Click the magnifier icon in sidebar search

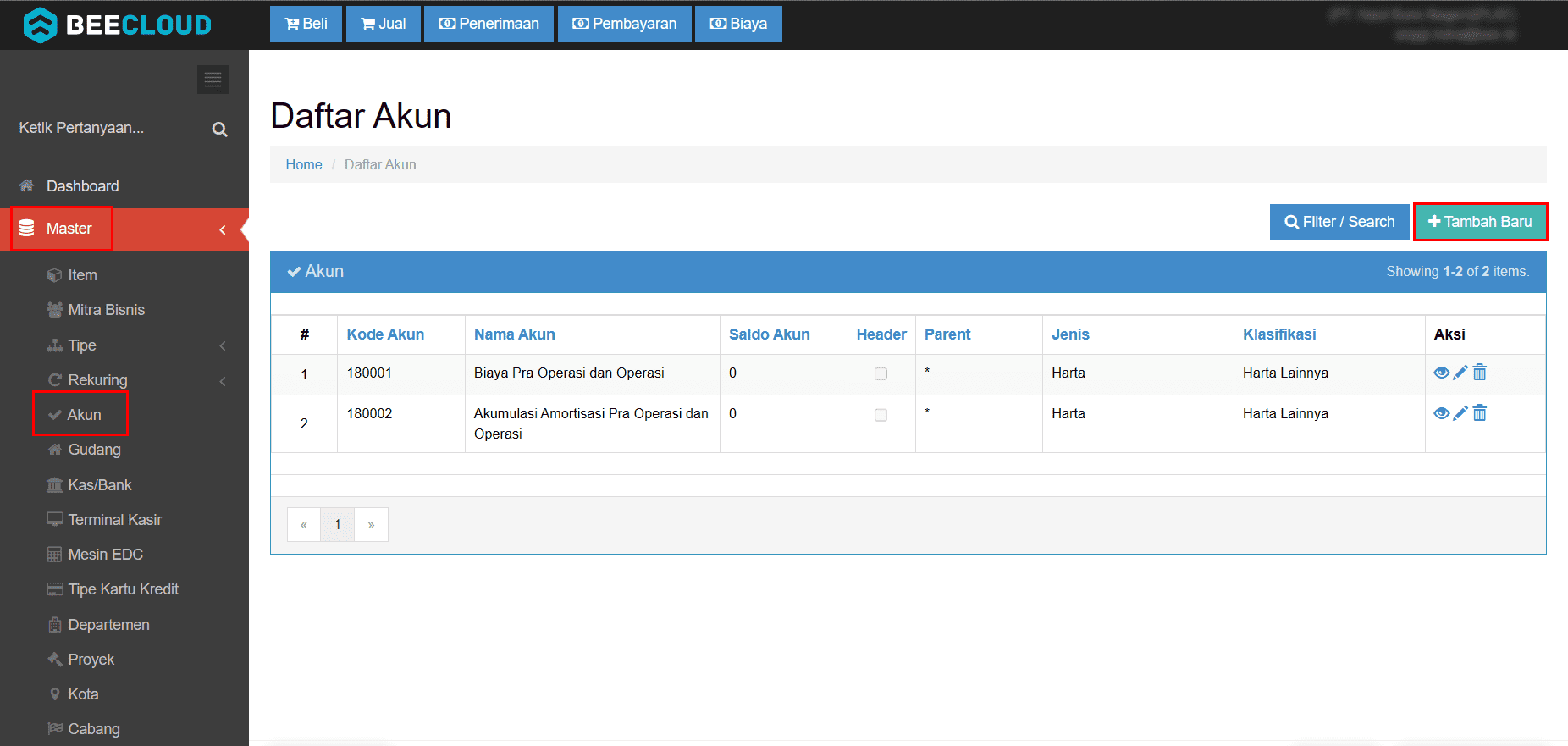(x=219, y=130)
